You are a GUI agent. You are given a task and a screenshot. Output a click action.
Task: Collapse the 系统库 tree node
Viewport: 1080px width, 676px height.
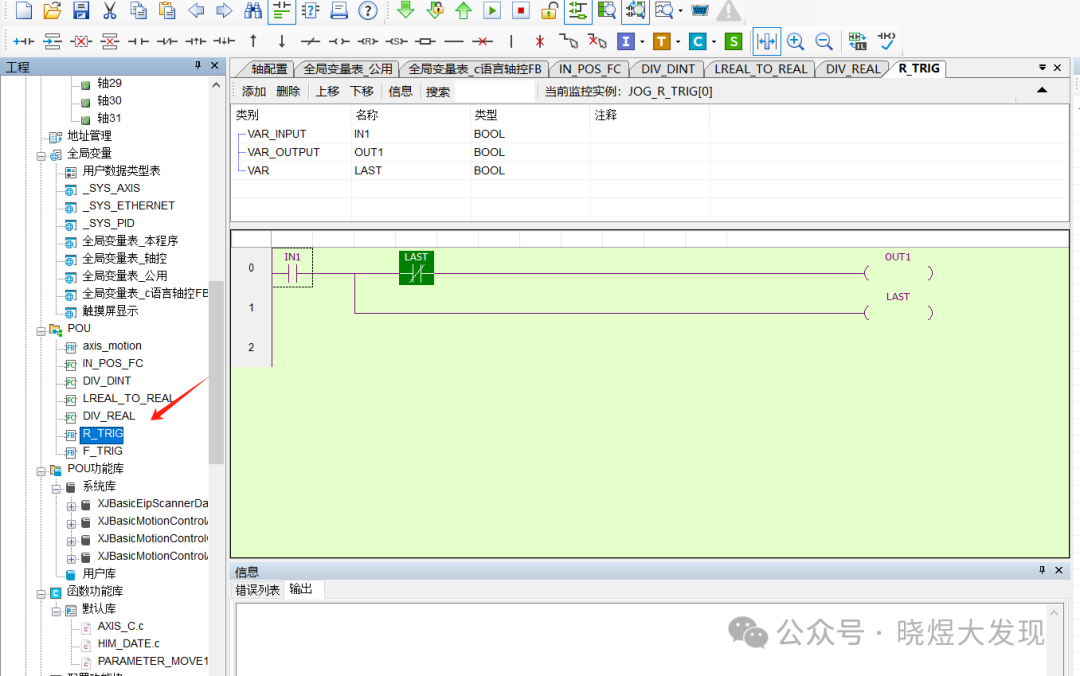[56, 489]
